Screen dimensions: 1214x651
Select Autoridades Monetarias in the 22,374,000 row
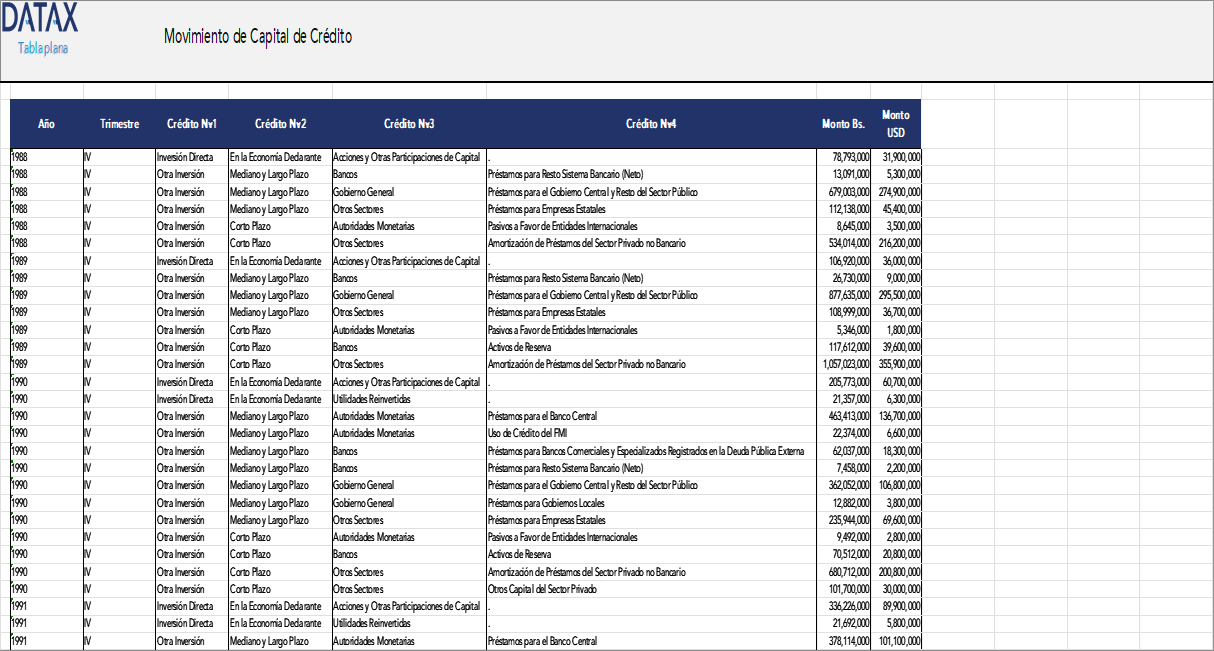[x=409, y=433]
